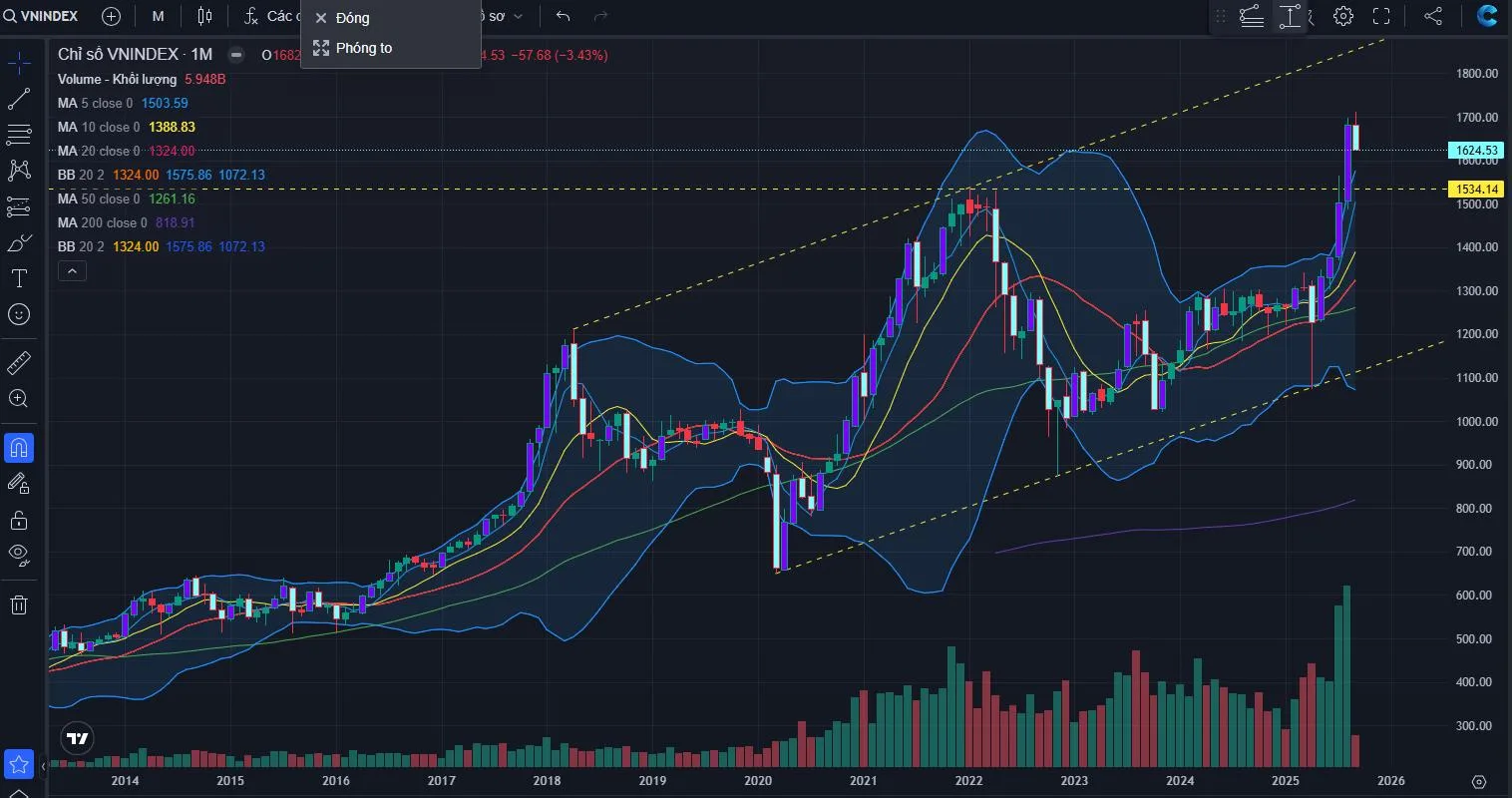Select the trend line drawing tool
The height and width of the screenshot is (798, 1512).
[x=19, y=99]
